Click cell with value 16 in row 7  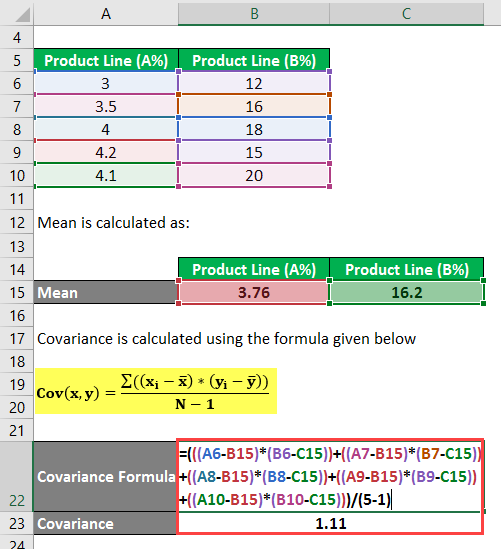tap(254, 106)
